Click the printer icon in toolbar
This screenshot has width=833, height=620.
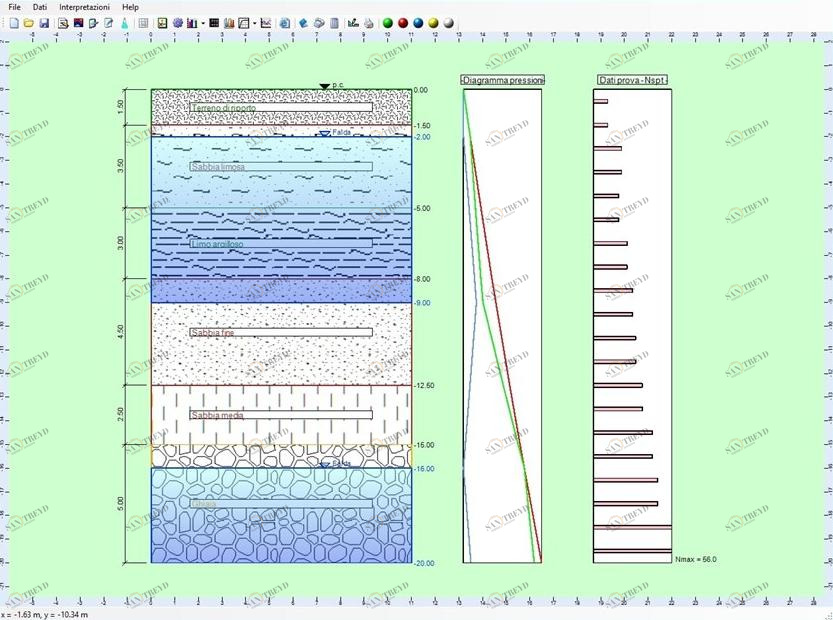pos(368,22)
